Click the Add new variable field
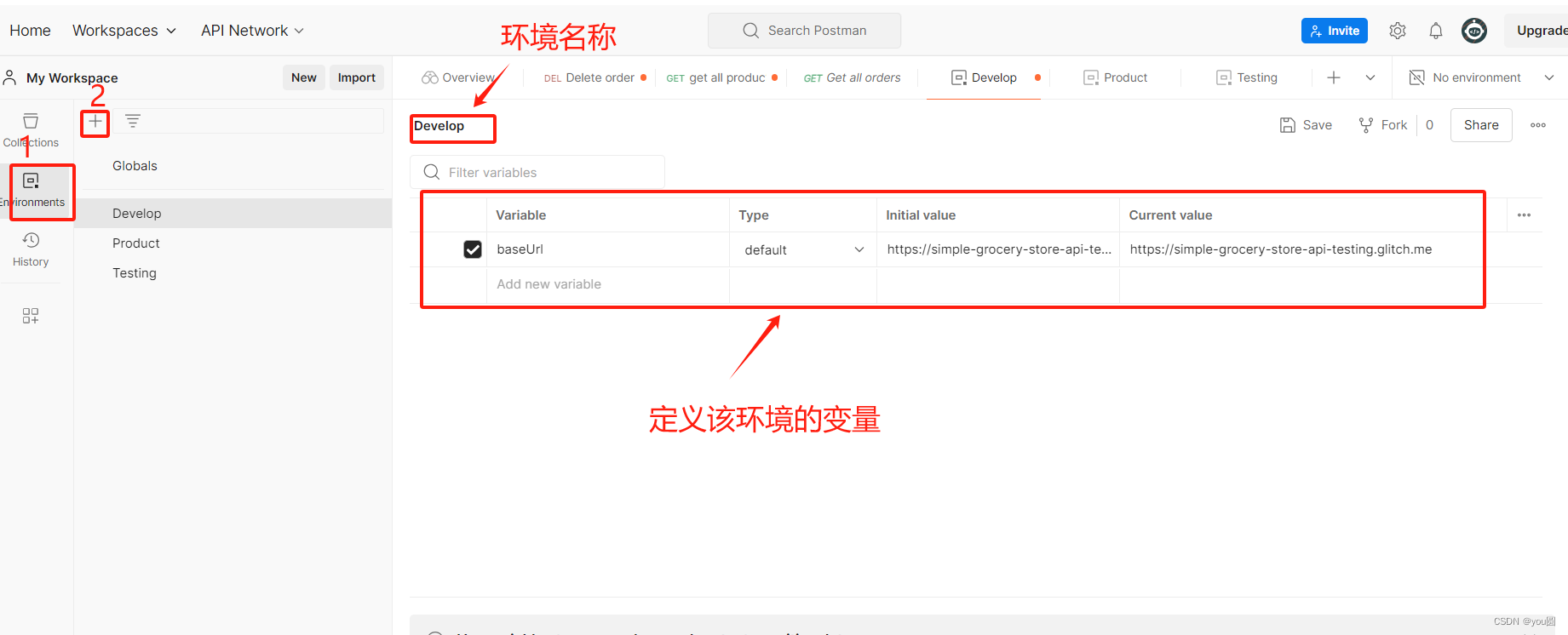This screenshot has height=635, width=1568. coord(607,284)
